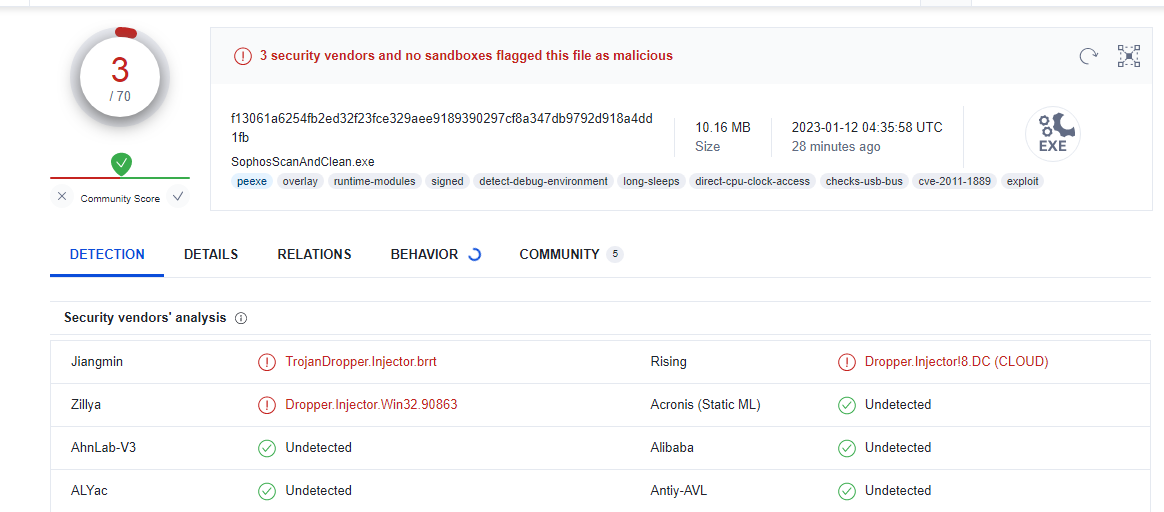This screenshot has width=1164, height=512.
Task: Click the EXE file type icon
Action: [x=1052, y=134]
